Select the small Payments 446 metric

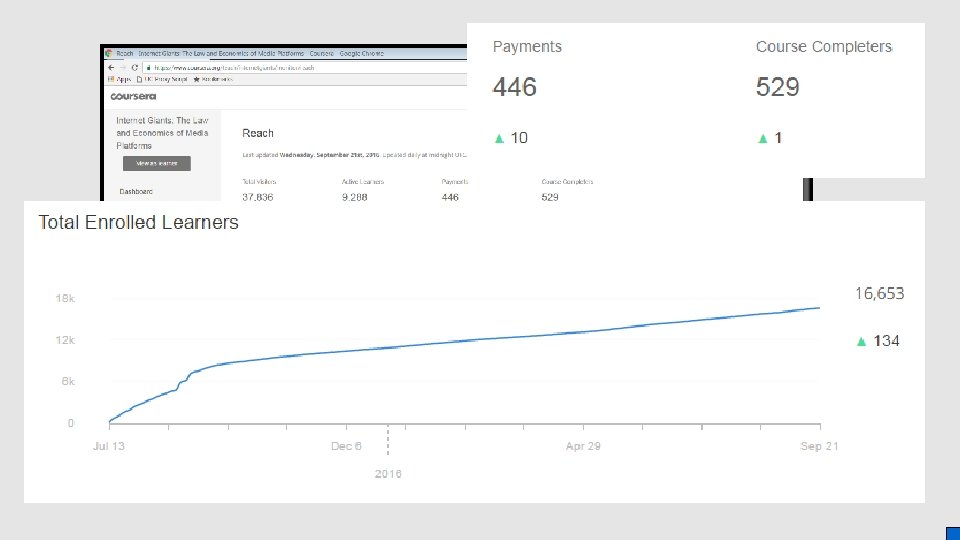(455, 190)
